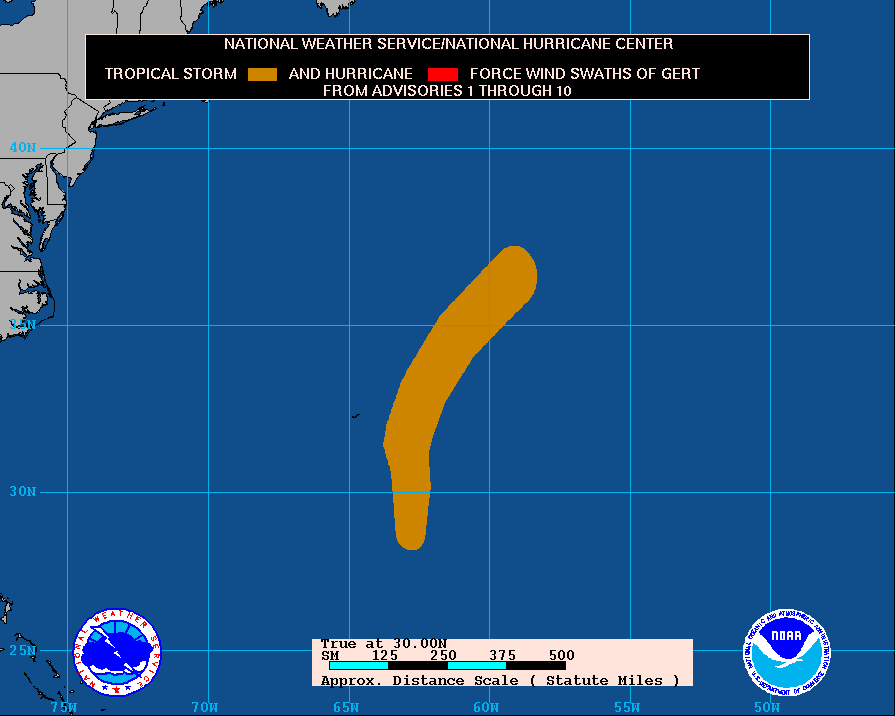Click the small Bermuda island marker

pyautogui.click(x=356, y=416)
